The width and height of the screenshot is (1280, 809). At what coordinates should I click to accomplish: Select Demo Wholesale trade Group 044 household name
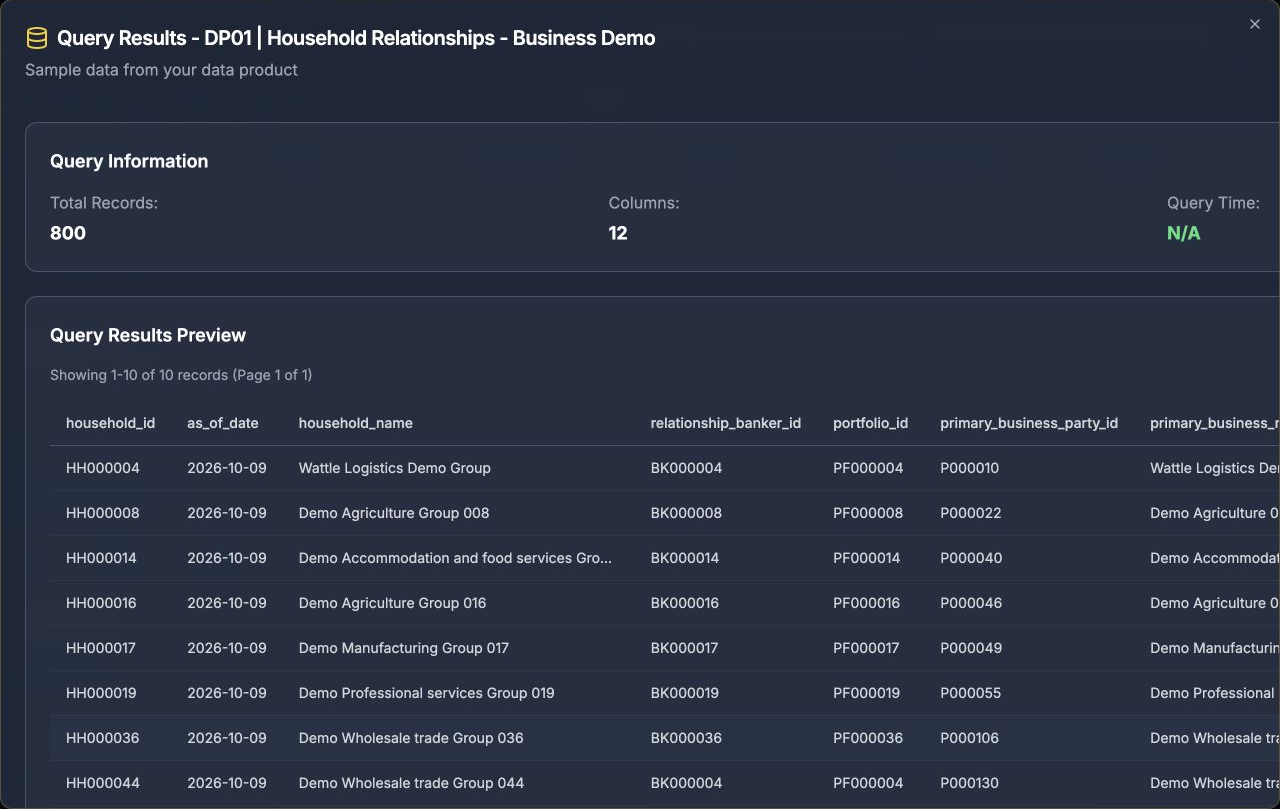pos(412,783)
